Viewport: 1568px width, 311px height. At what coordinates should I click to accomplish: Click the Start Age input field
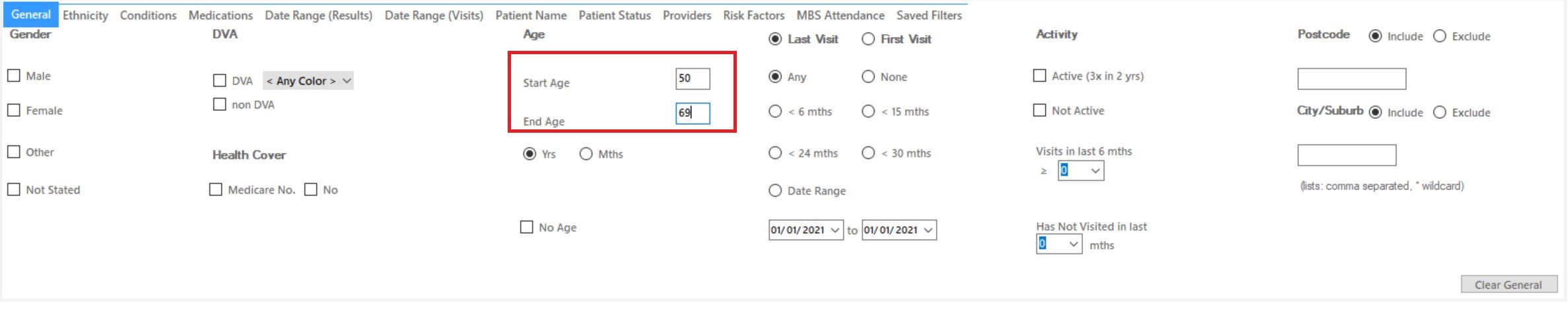693,79
